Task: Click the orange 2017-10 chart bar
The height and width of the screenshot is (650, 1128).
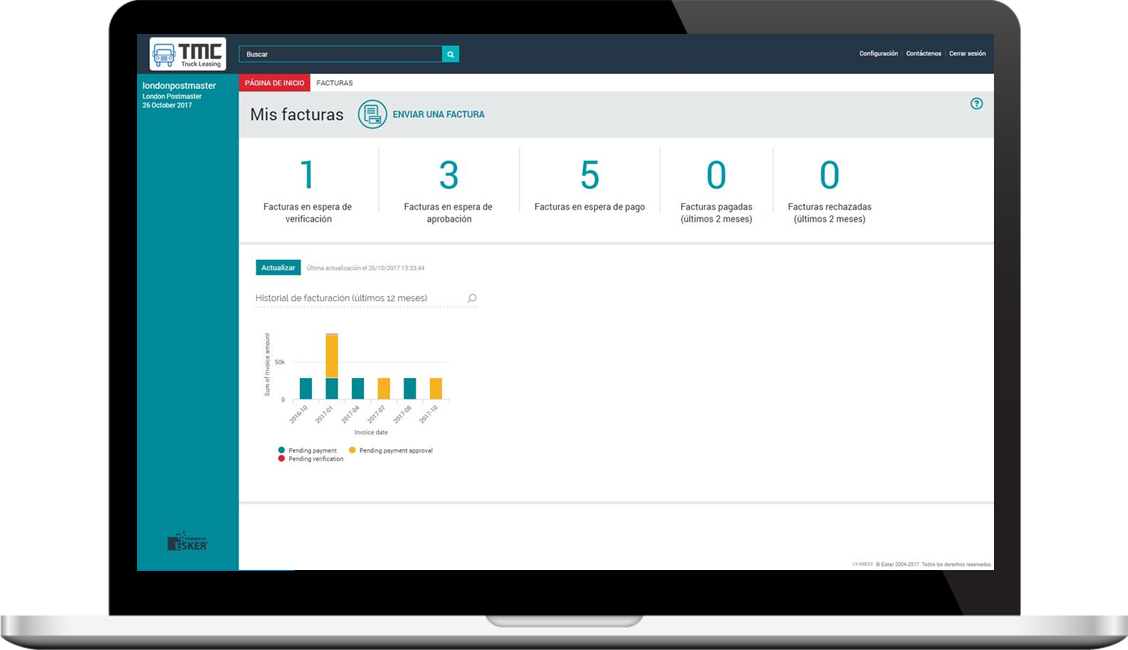Action: click(x=436, y=388)
